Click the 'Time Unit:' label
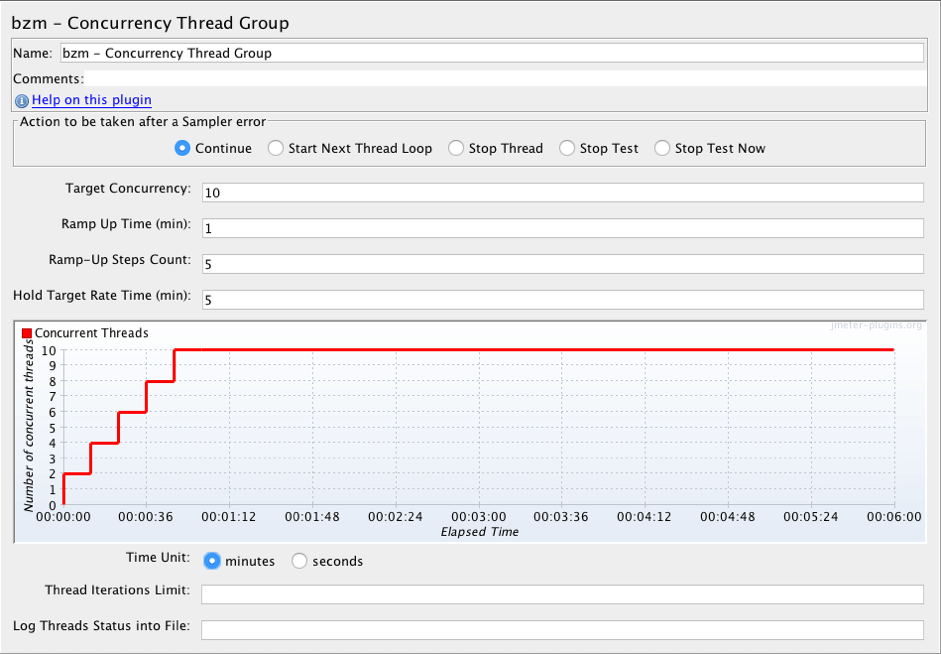Screen dimensions: 941x654 [158, 557]
